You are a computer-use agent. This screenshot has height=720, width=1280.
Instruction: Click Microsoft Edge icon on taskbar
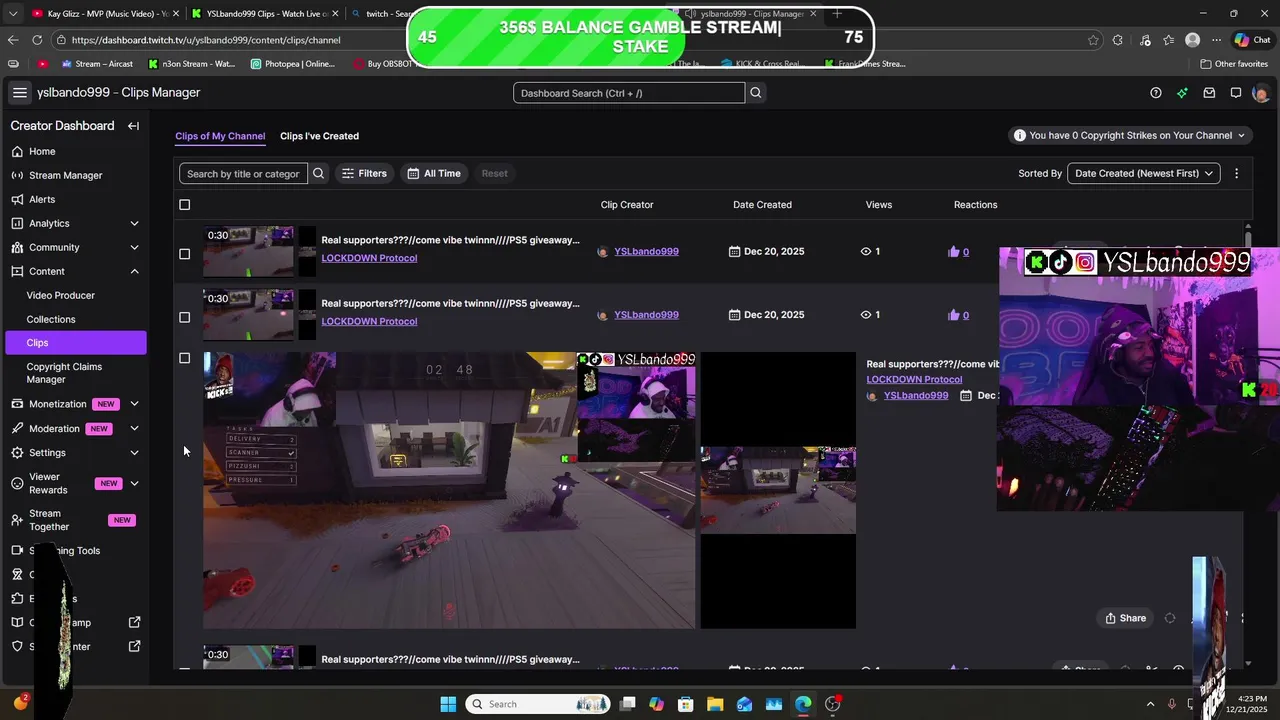tap(803, 704)
